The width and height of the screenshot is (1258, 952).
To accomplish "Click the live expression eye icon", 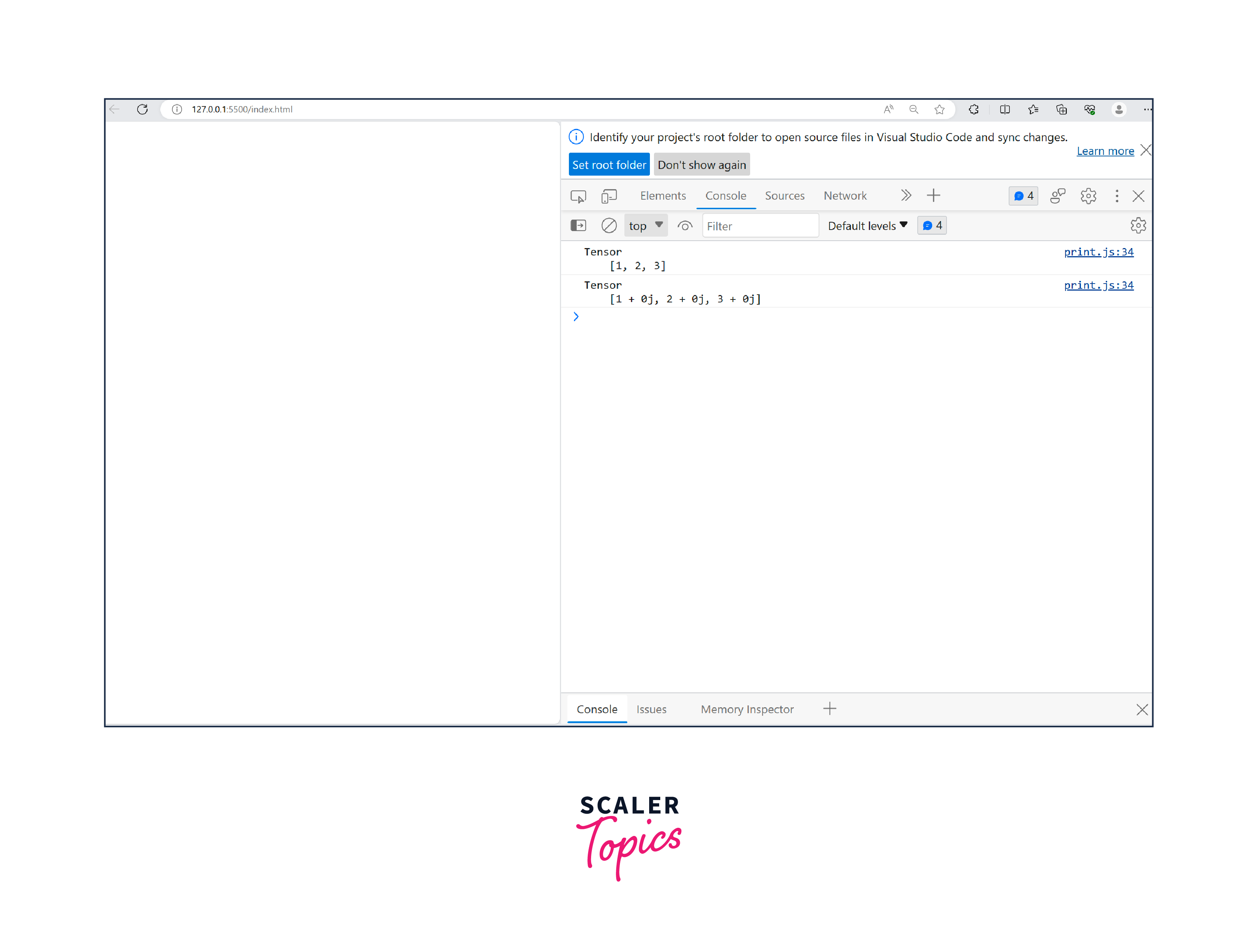I will [685, 226].
